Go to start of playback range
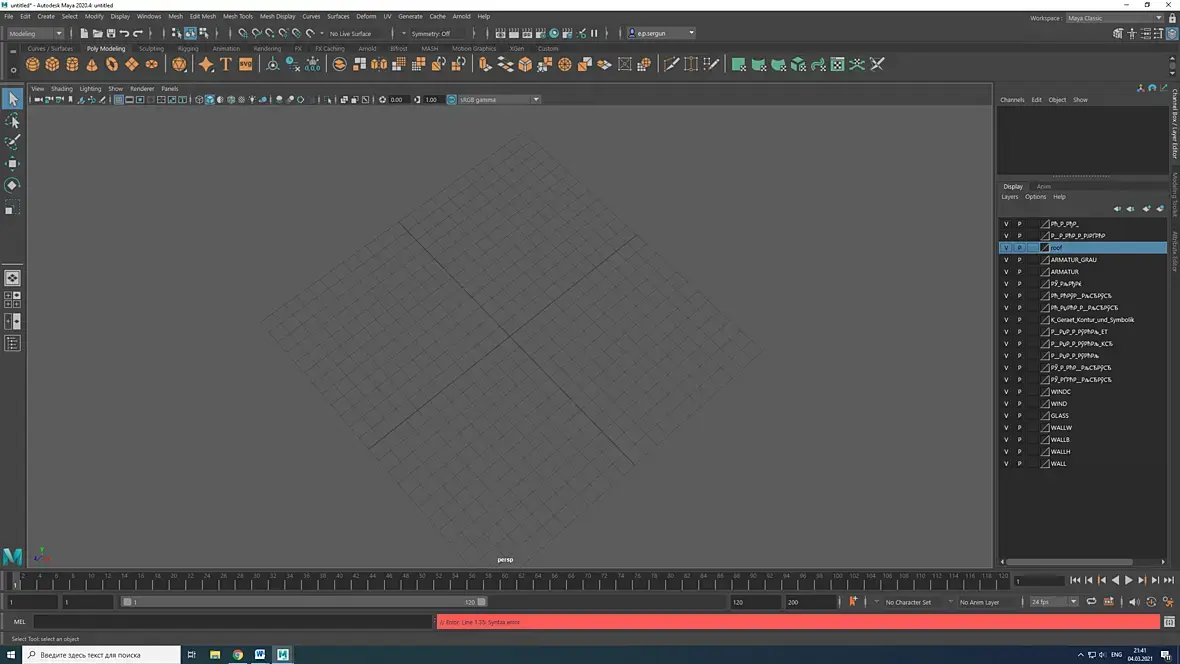This screenshot has height=664, width=1180. point(1075,580)
